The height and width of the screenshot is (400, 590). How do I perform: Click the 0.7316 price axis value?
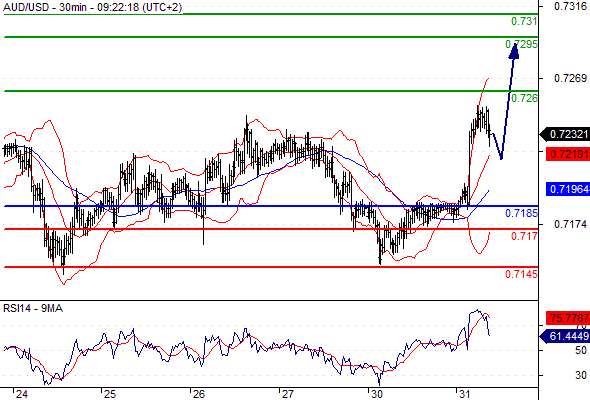point(570,6)
